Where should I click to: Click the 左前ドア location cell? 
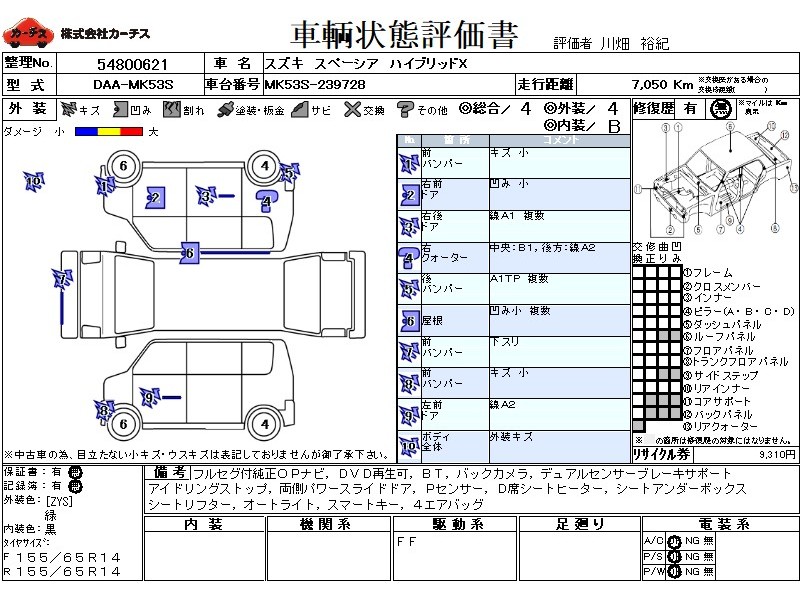(455, 415)
